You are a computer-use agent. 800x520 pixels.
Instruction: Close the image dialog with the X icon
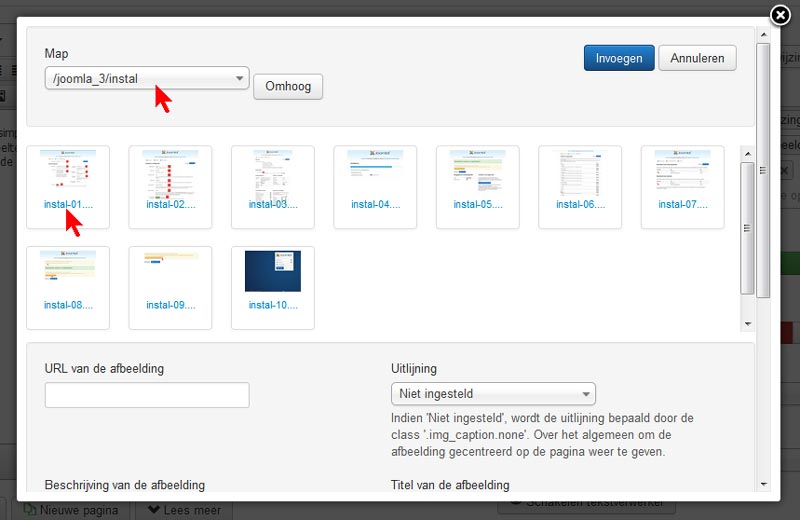780,15
